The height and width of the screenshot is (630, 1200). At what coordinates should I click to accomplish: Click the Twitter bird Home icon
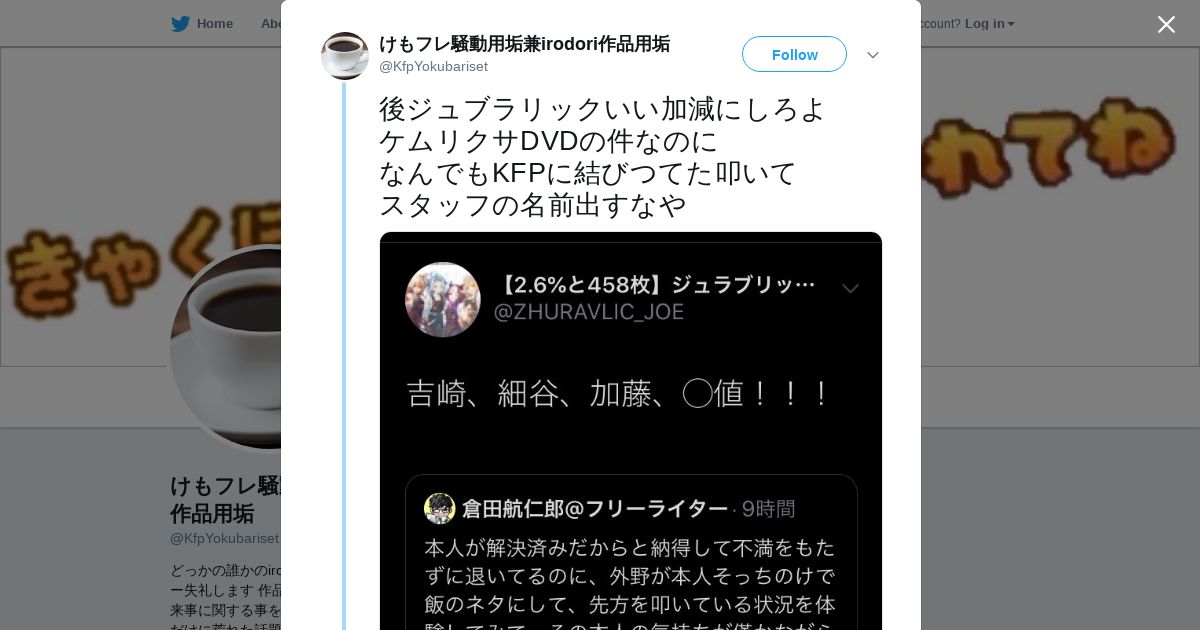click(x=180, y=23)
